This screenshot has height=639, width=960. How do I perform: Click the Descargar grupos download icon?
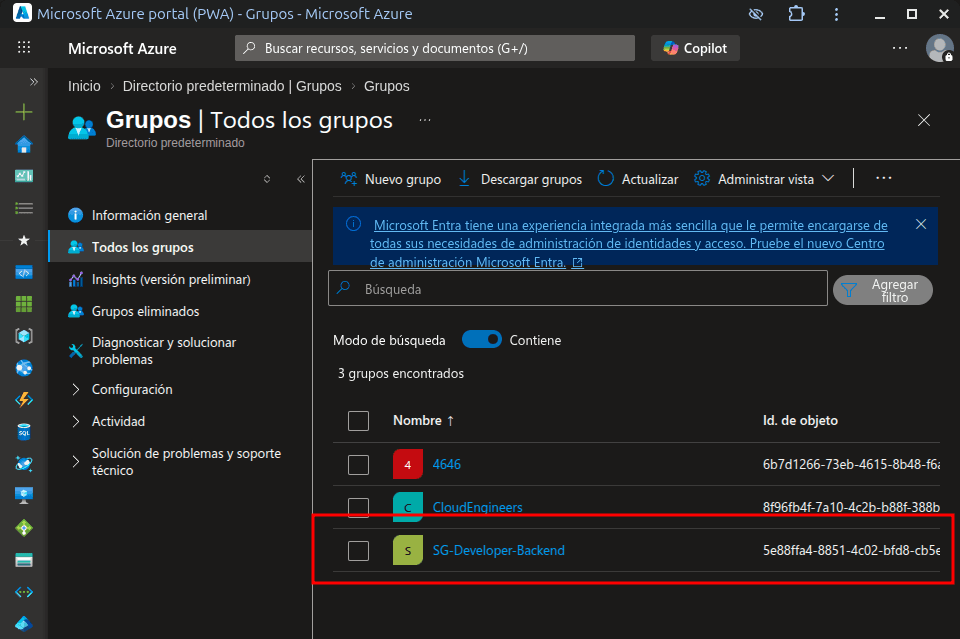click(464, 179)
